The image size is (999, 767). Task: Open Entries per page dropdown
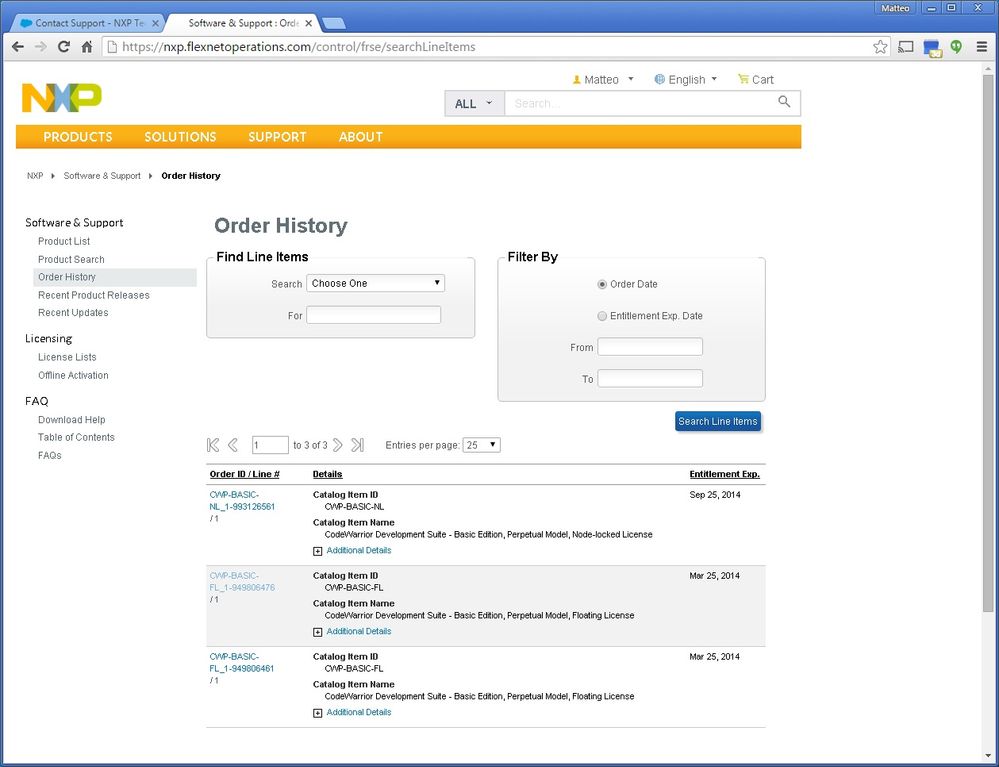tap(482, 445)
